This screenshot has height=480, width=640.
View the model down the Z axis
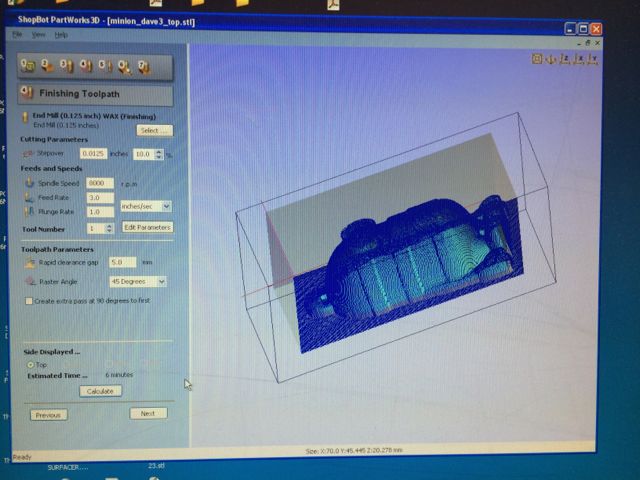point(565,59)
